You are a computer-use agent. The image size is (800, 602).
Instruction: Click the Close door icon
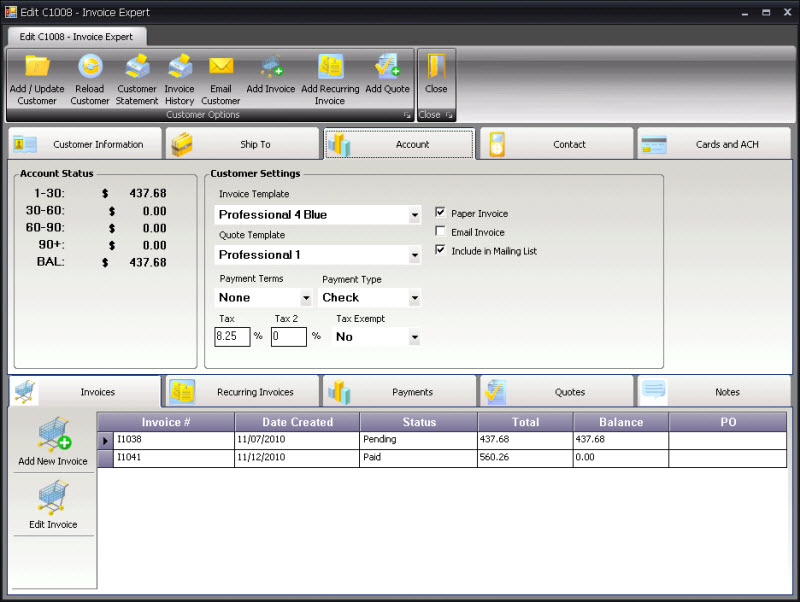[436, 67]
